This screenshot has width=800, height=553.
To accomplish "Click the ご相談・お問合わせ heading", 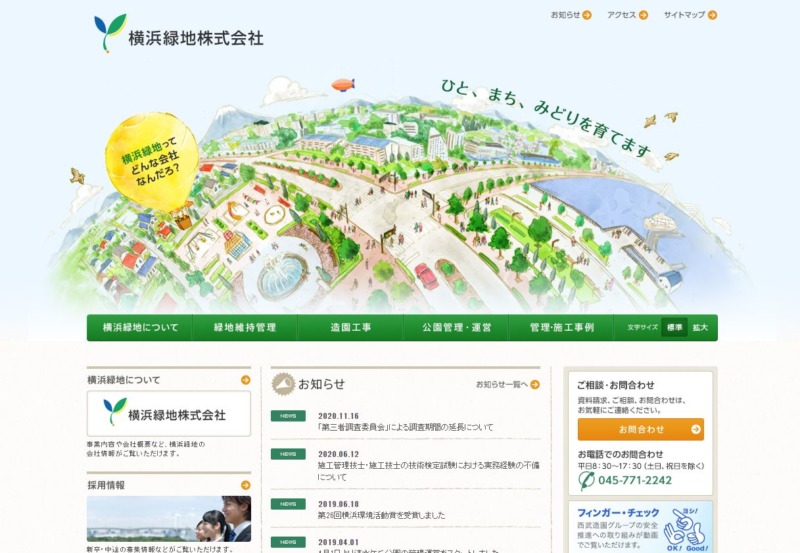I will tap(616, 385).
